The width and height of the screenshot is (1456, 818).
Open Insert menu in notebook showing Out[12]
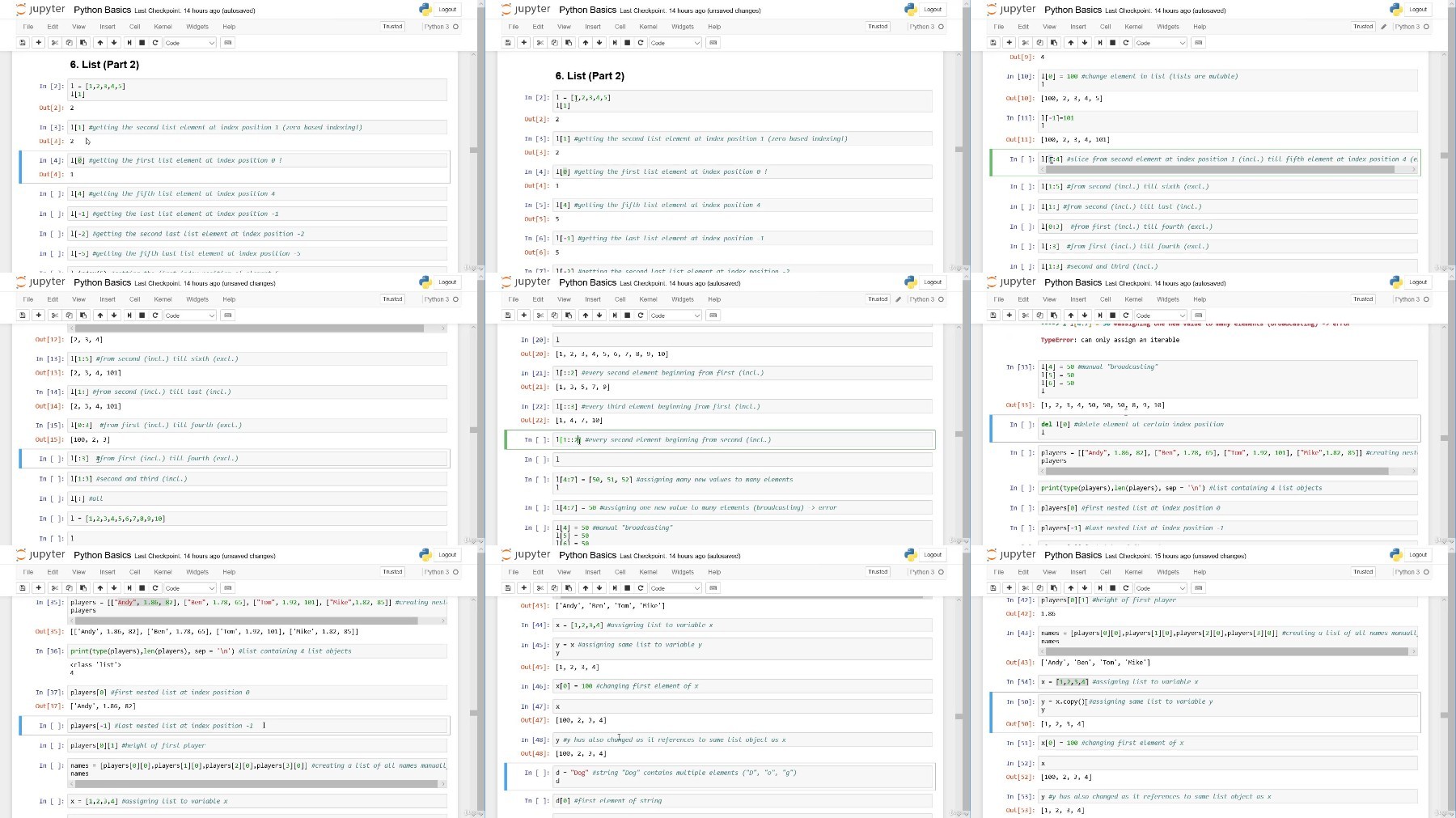pyautogui.click(x=108, y=299)
